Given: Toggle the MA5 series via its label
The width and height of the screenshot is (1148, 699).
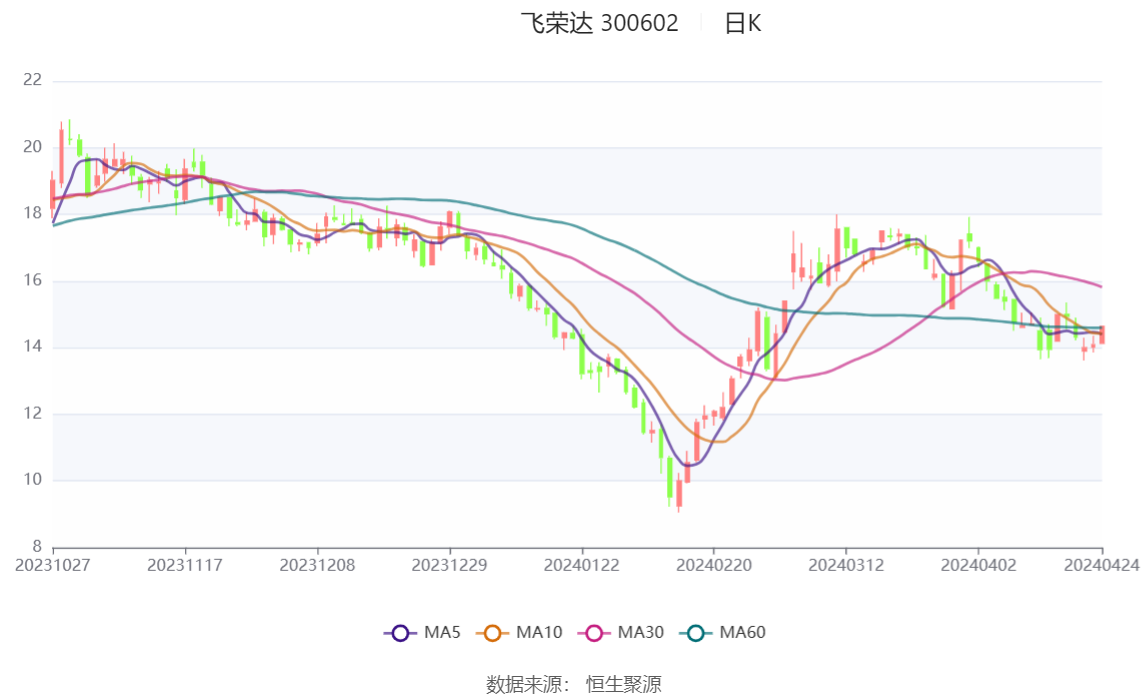Looking at the screenshot, I should click(x=442, y=633).
